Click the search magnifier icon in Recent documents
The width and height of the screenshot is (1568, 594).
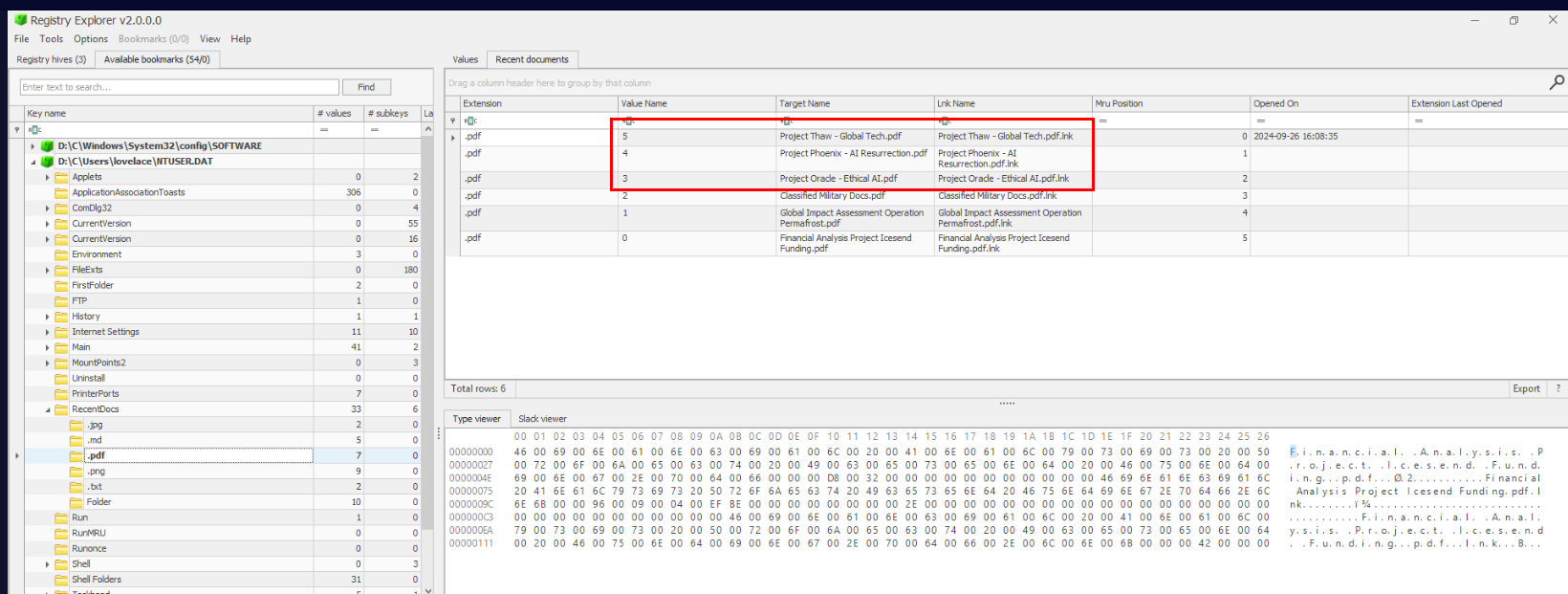pos(1556,83)
